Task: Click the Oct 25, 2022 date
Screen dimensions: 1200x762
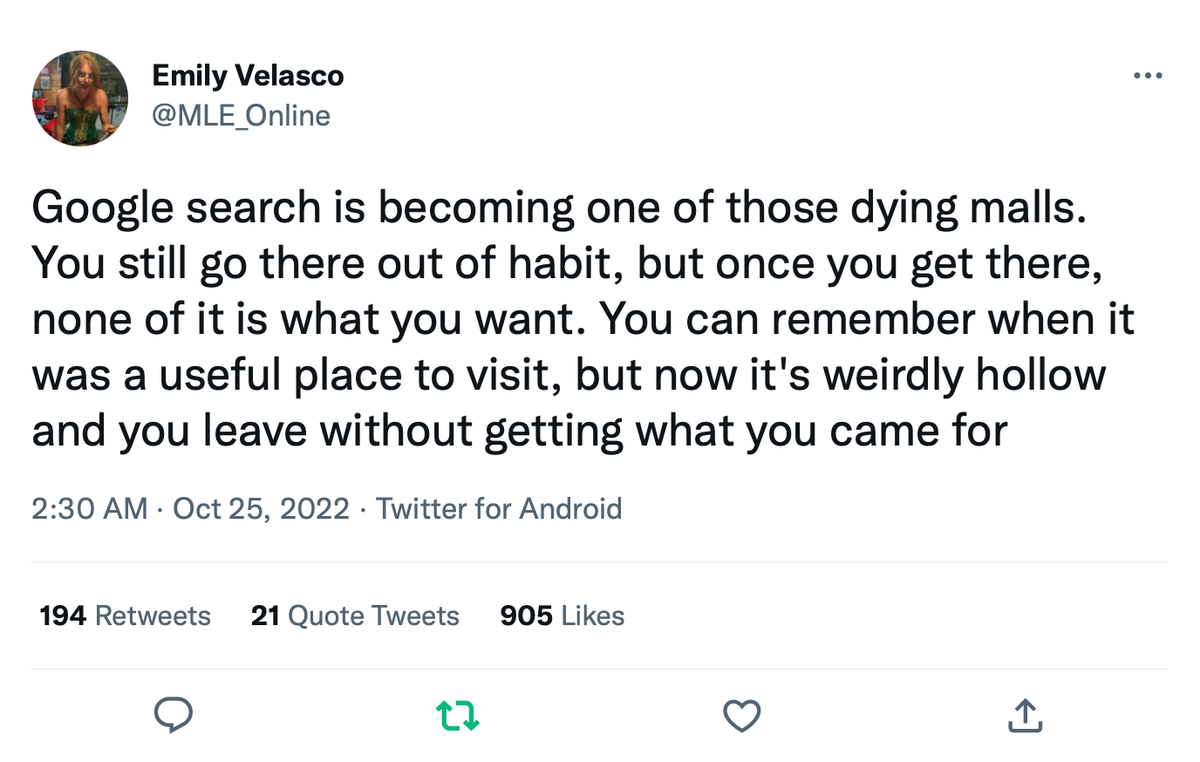Action: 260,509
